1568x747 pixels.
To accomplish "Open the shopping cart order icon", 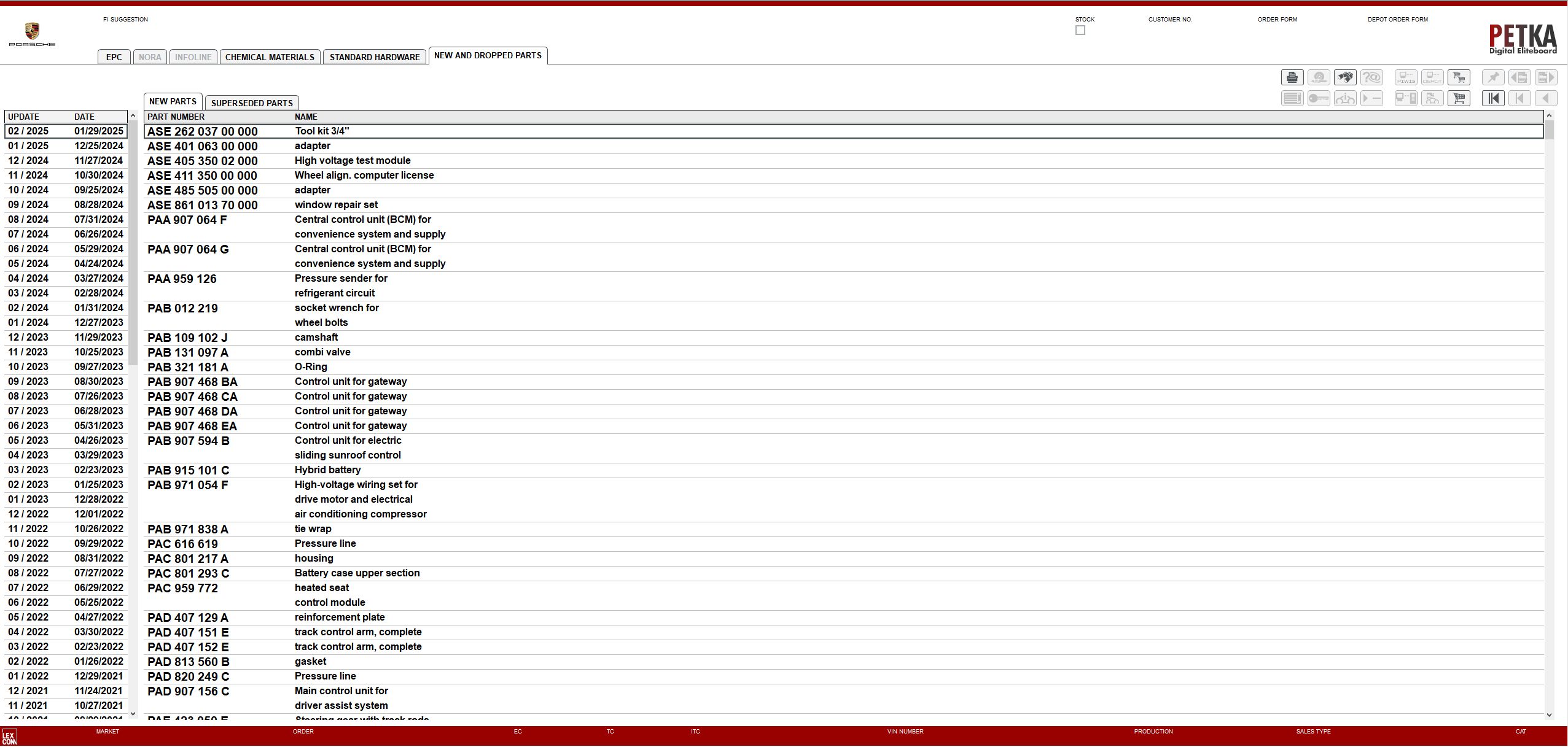I will click(x=1460, y=98).
